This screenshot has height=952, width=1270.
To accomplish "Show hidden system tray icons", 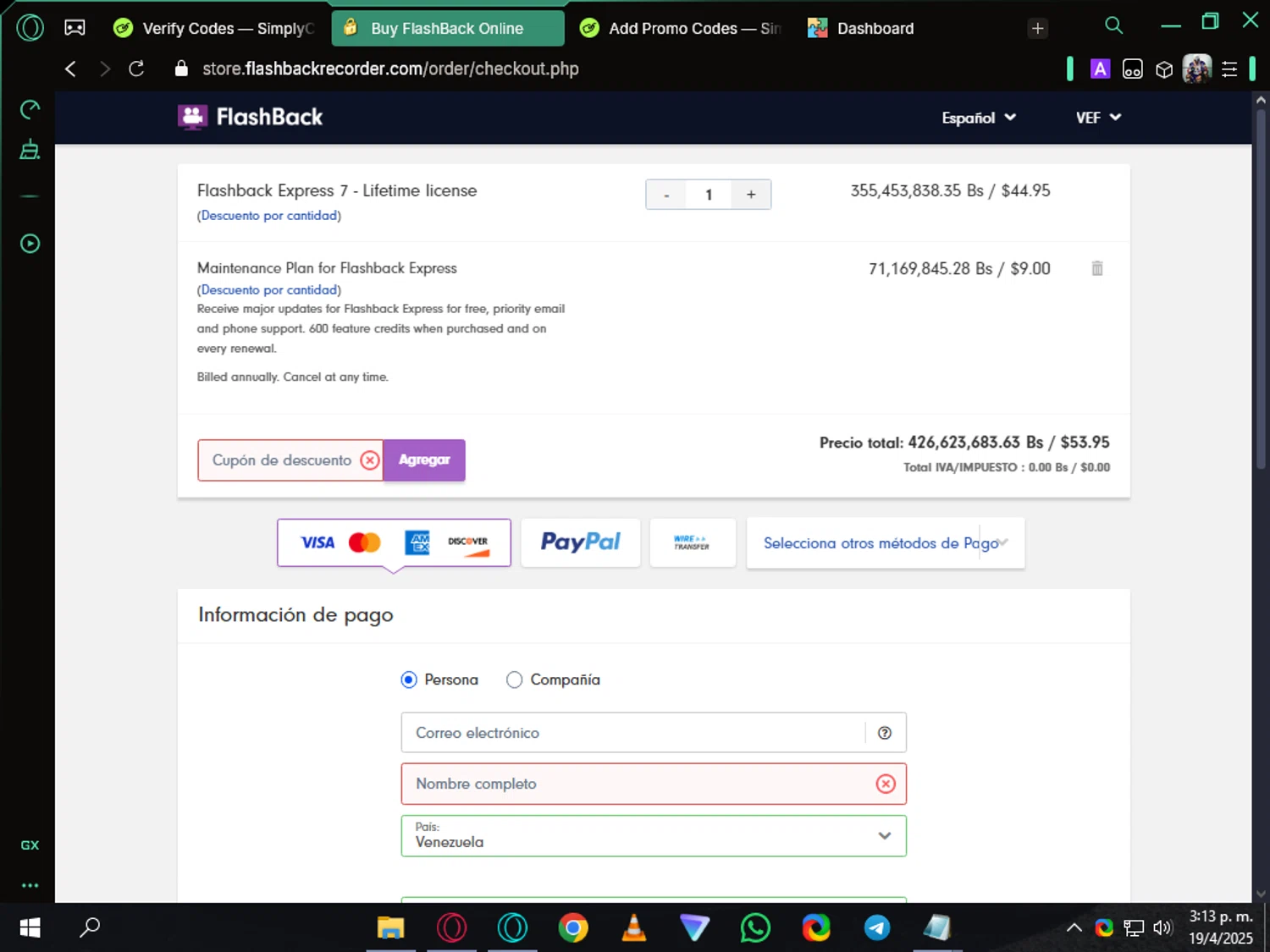I will [x=1074, y=927].
